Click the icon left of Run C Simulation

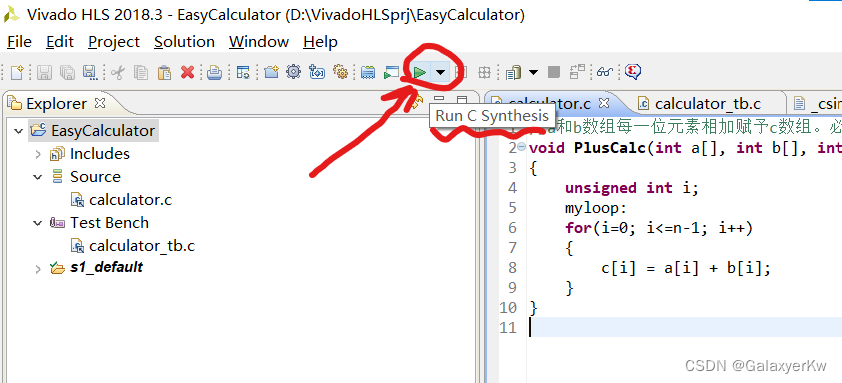point(368,72)
